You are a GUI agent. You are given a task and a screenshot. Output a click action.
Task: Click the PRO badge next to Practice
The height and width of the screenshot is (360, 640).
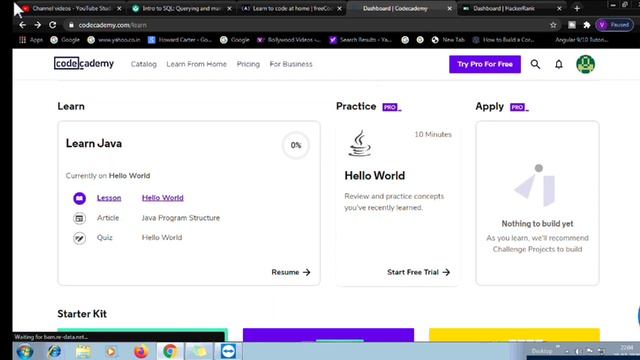[391, 107]
